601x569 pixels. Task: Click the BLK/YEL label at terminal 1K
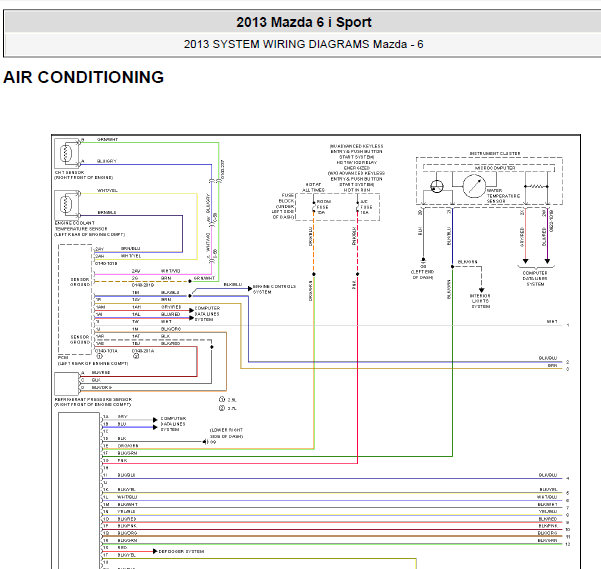point(126,490)
